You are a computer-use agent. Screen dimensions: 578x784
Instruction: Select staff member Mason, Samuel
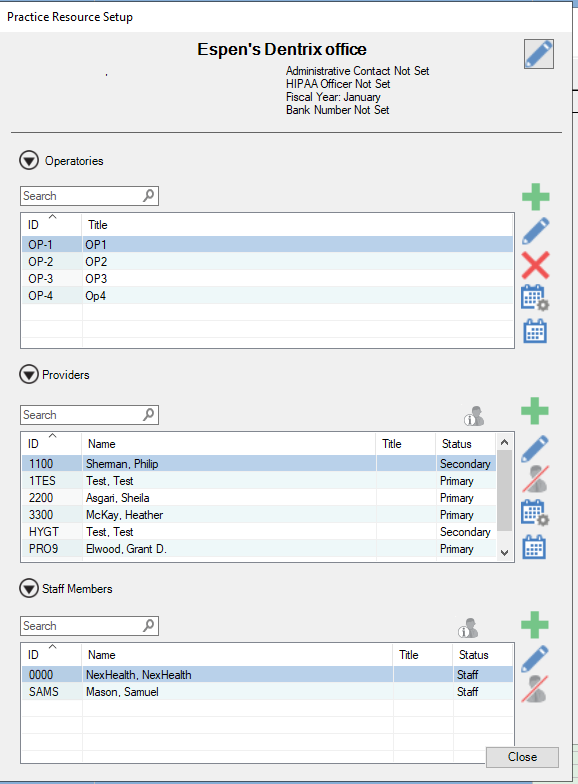268,692
